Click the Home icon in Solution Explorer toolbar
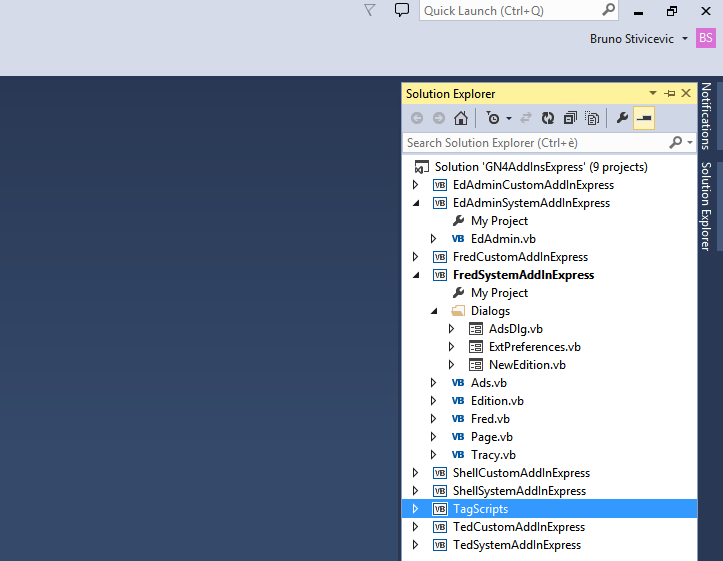 [x=461, y=118]
